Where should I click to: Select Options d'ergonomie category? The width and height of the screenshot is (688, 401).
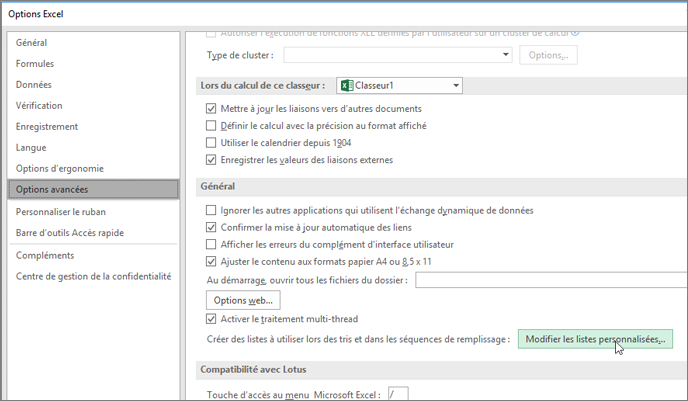[60, 169]
